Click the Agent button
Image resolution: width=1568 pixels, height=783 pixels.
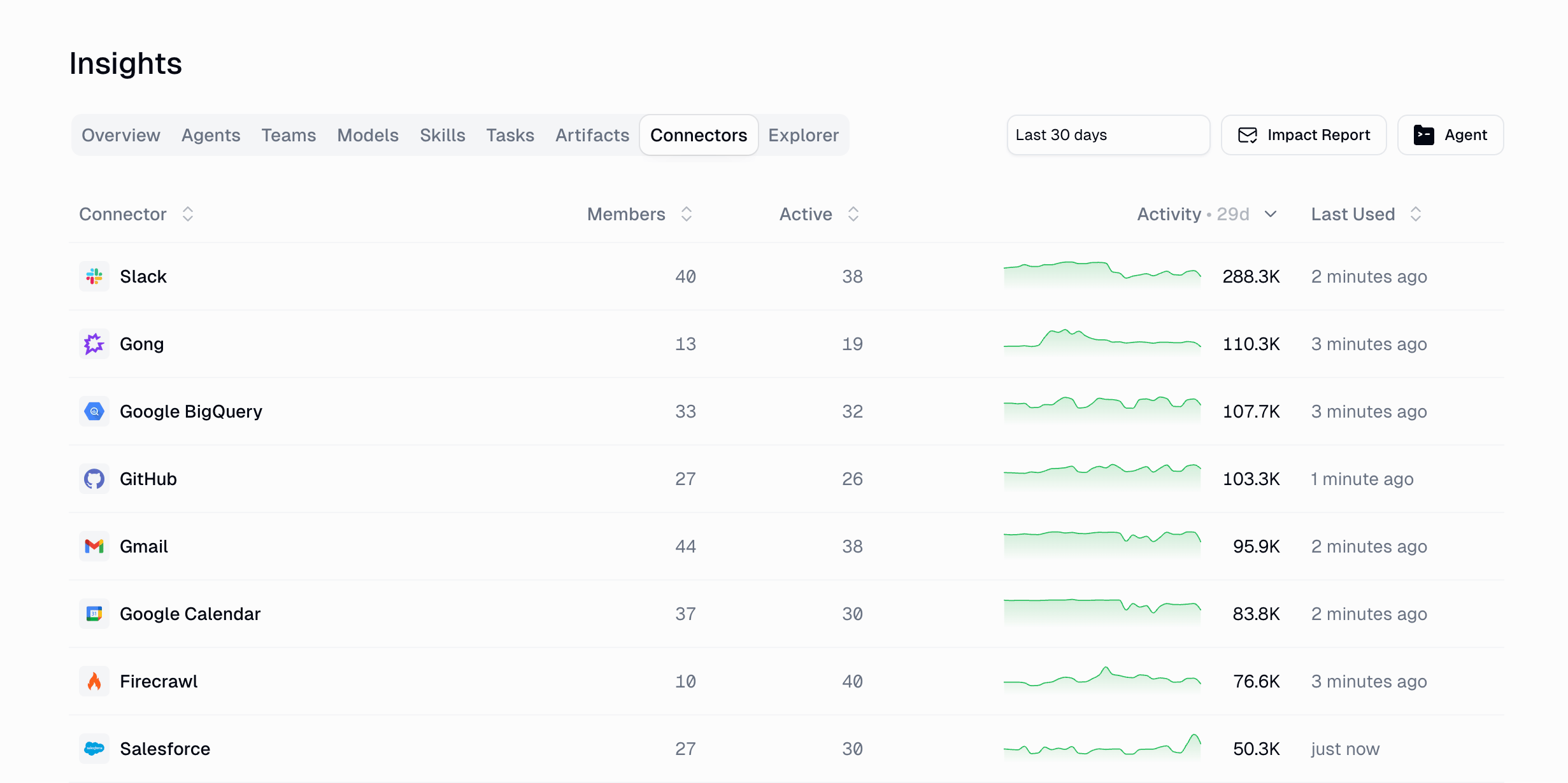pos(1451,135)
